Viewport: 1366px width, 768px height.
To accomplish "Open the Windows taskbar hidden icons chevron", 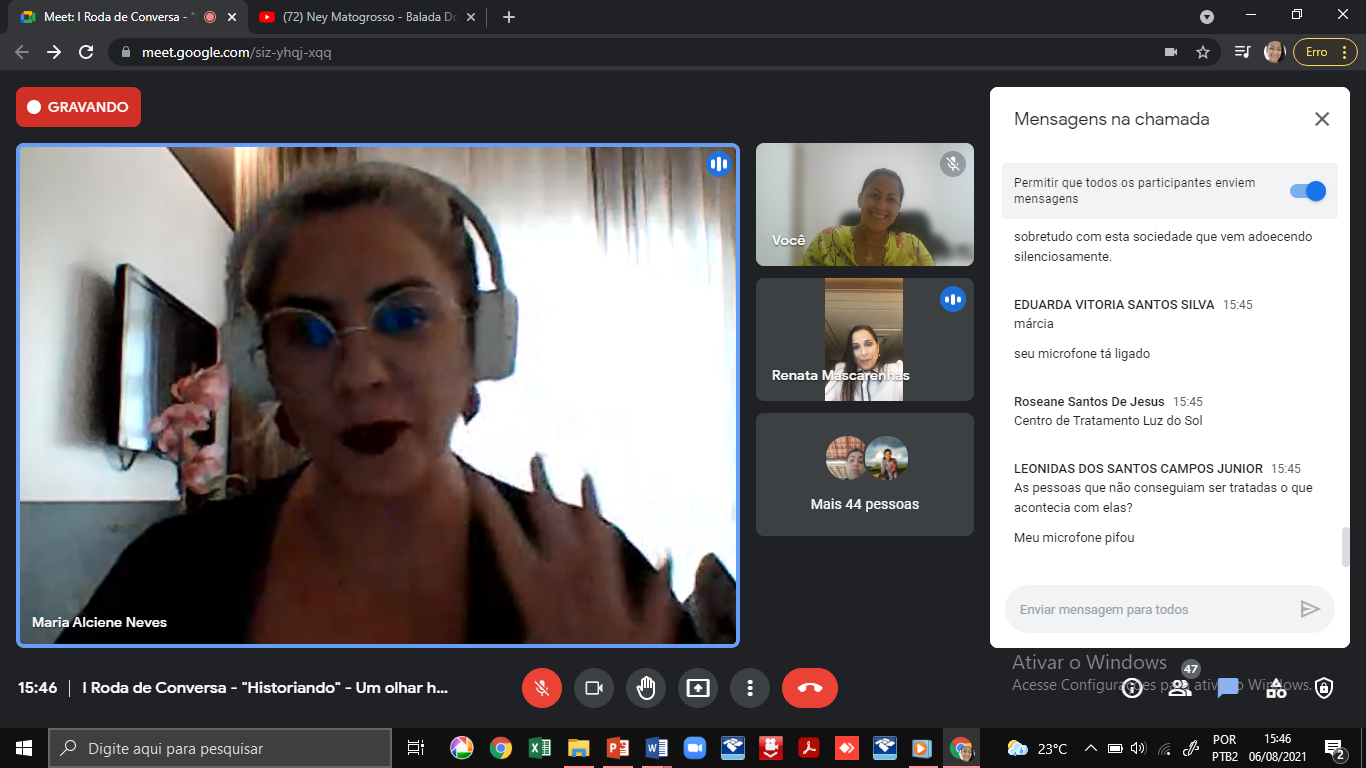I will coord(1091,748).
